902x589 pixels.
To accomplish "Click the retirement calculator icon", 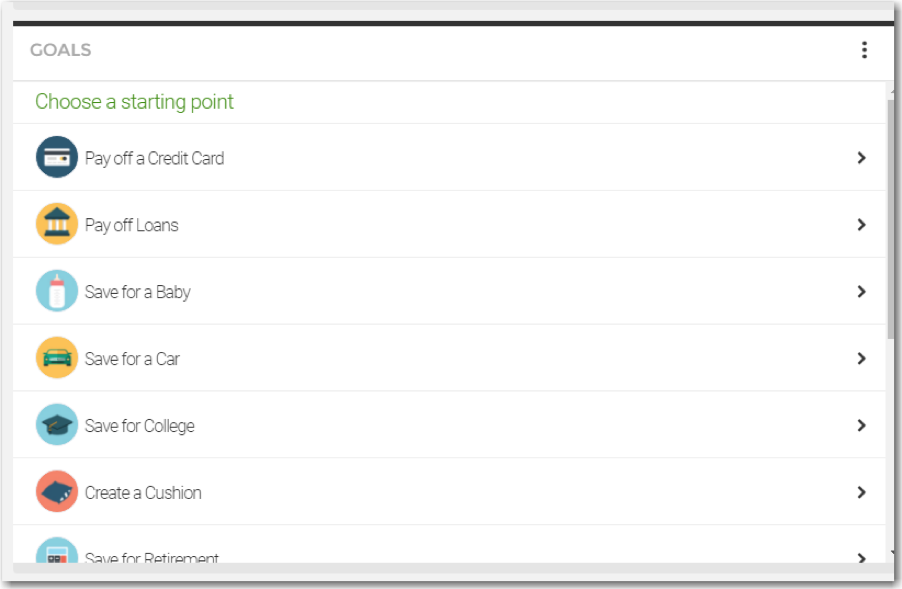I will click(x=56, y=551).
